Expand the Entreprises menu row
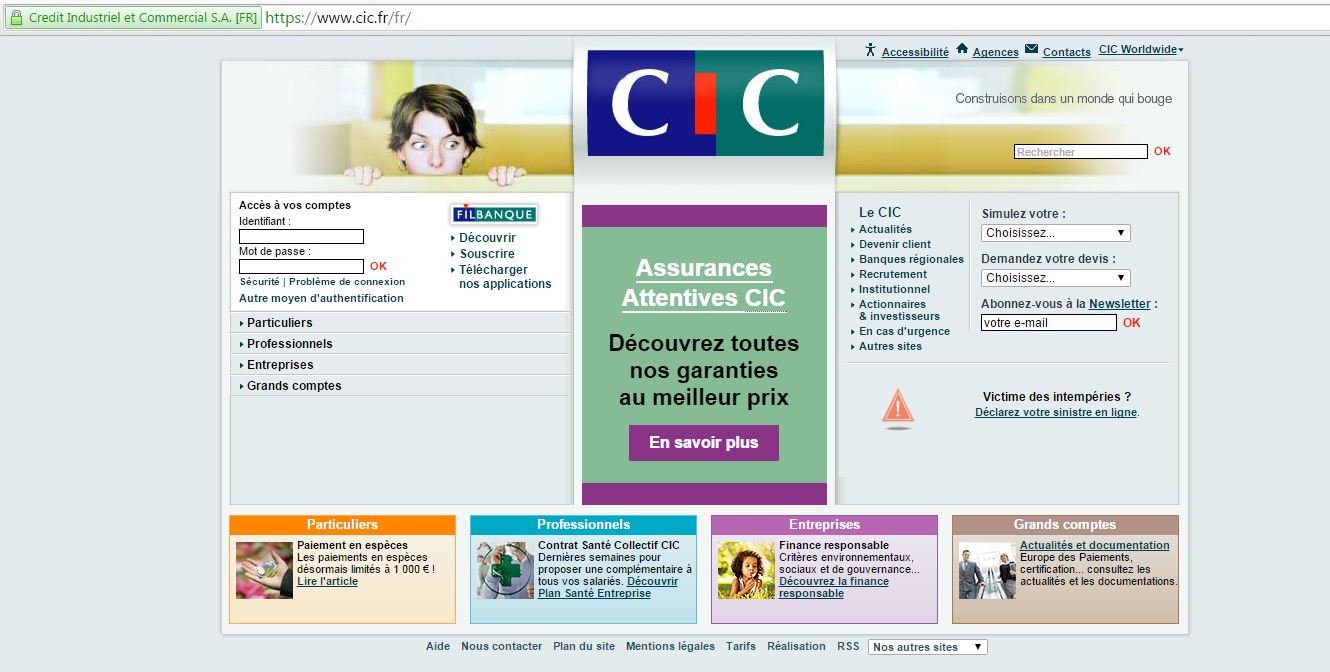The height and width of the screenshot is (672, 1330). (401, 365)
